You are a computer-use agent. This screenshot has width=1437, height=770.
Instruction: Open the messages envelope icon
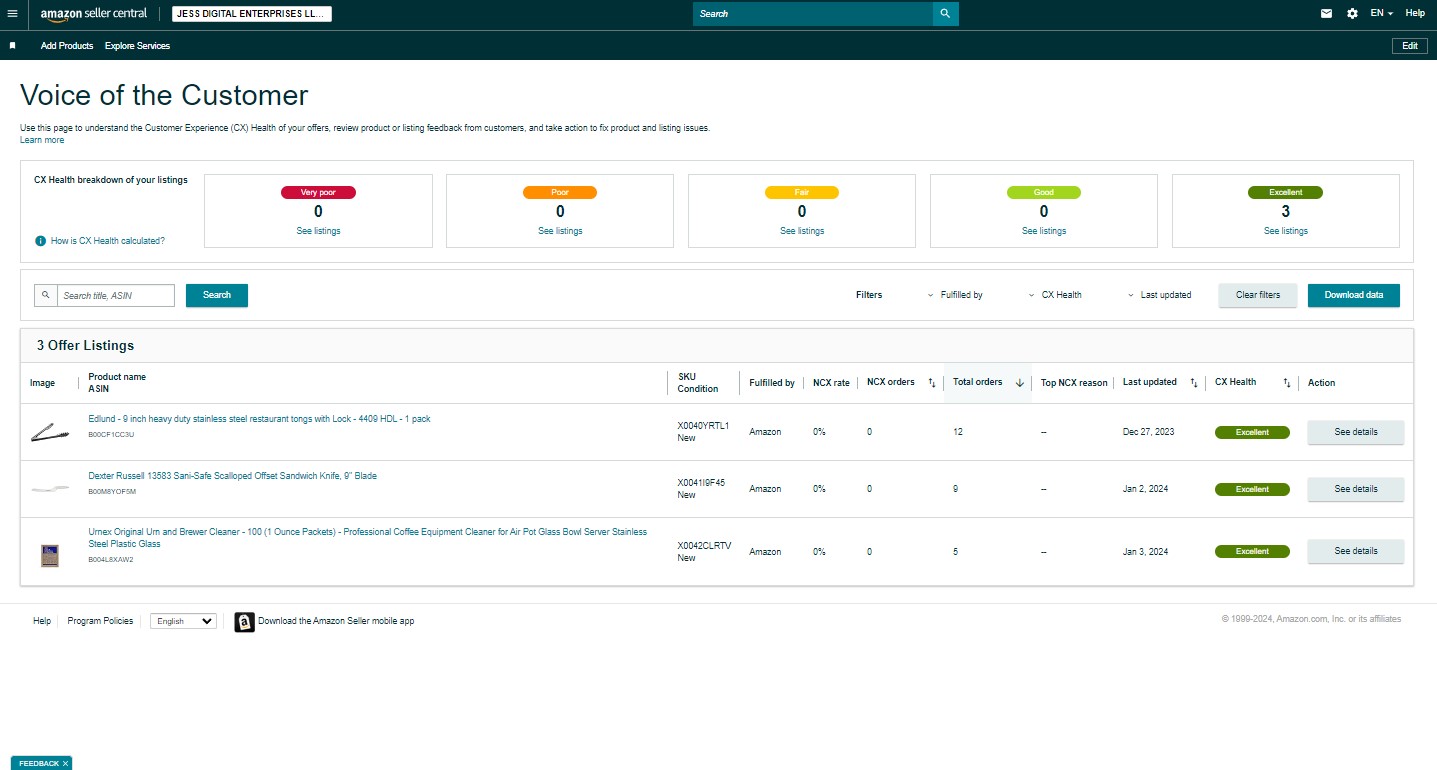coord(1326,14)
